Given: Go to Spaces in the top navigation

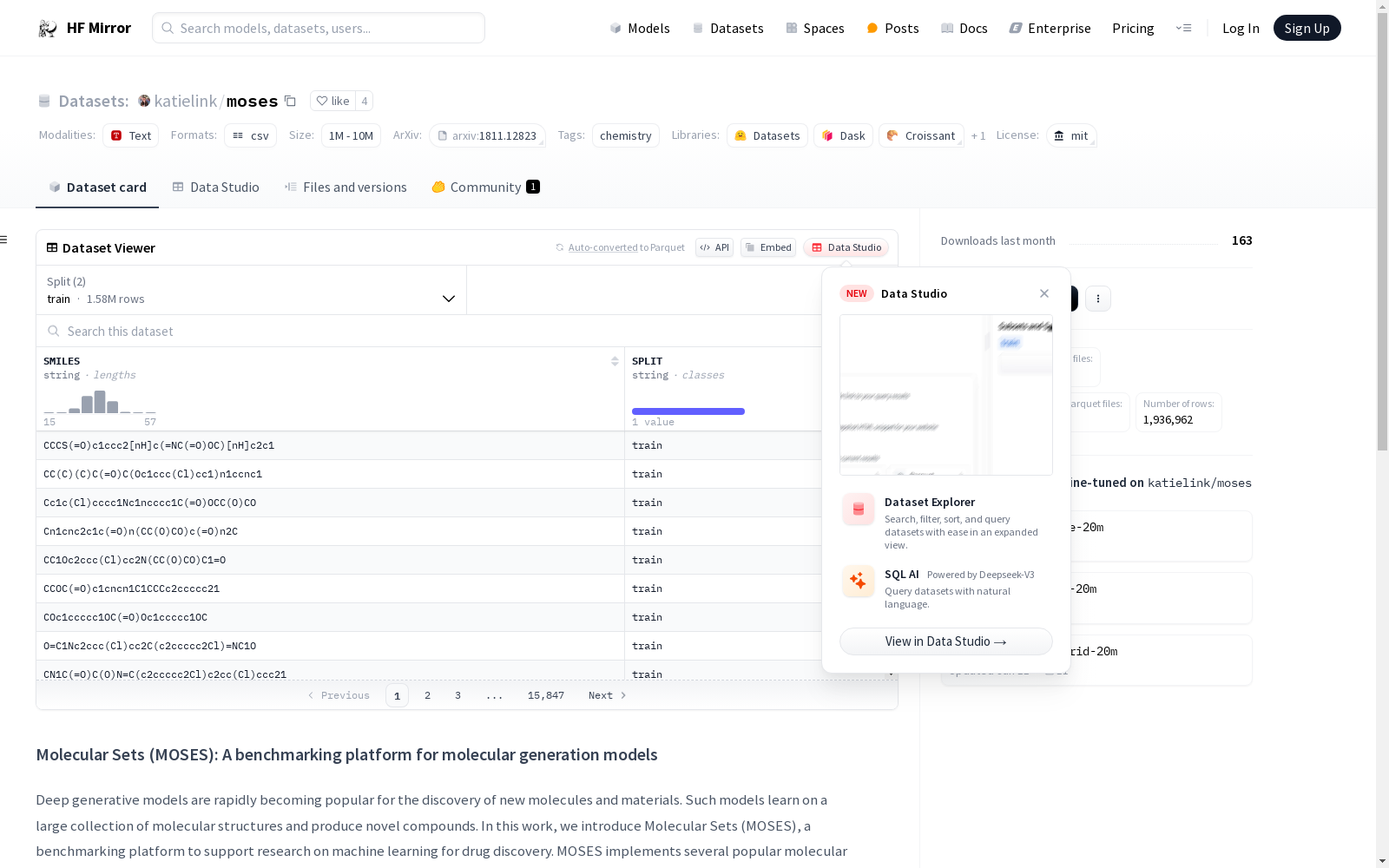Looking at the screenshot, I should 814,28.
